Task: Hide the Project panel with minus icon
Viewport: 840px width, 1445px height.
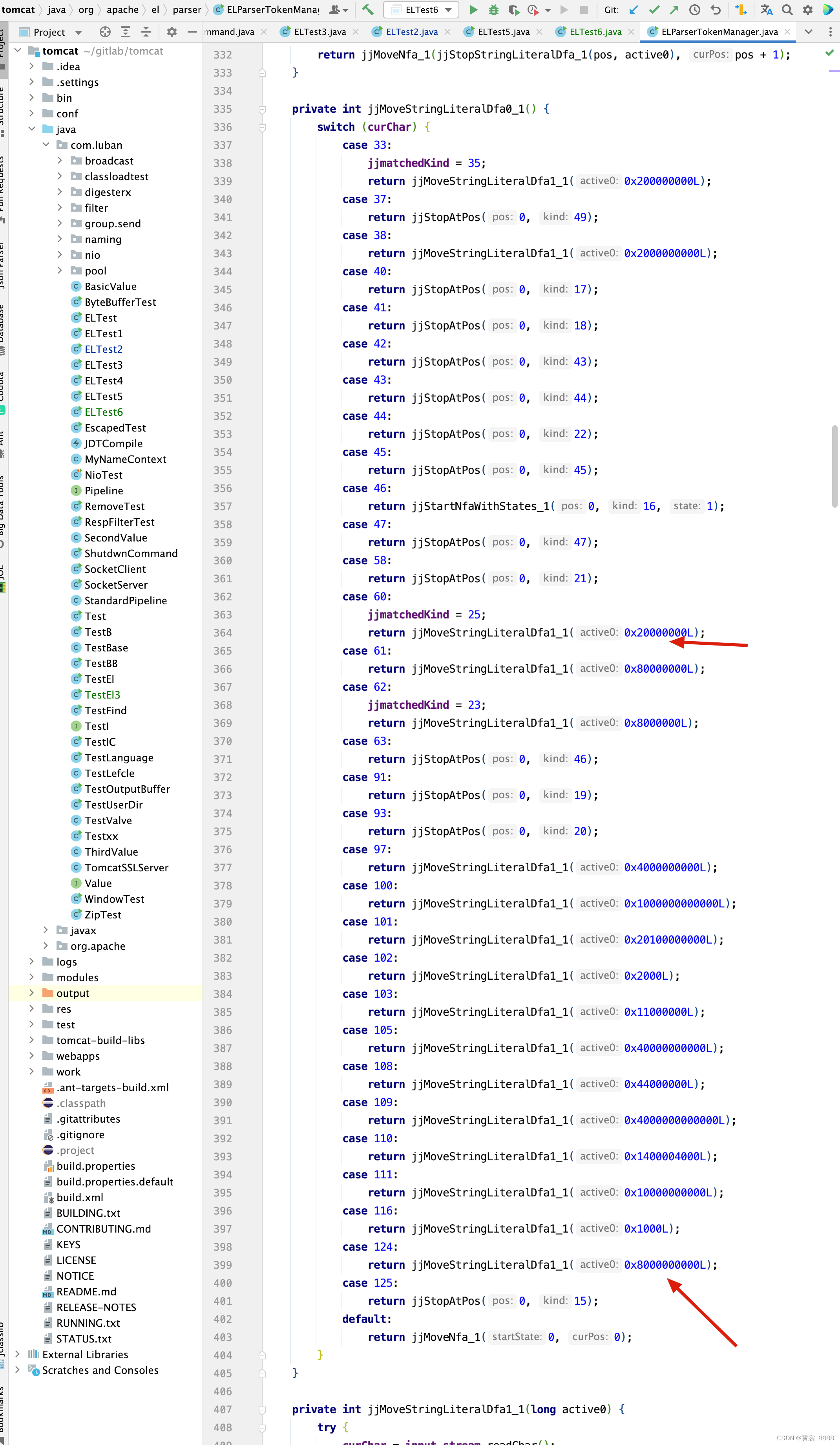Action: point(192,32)
